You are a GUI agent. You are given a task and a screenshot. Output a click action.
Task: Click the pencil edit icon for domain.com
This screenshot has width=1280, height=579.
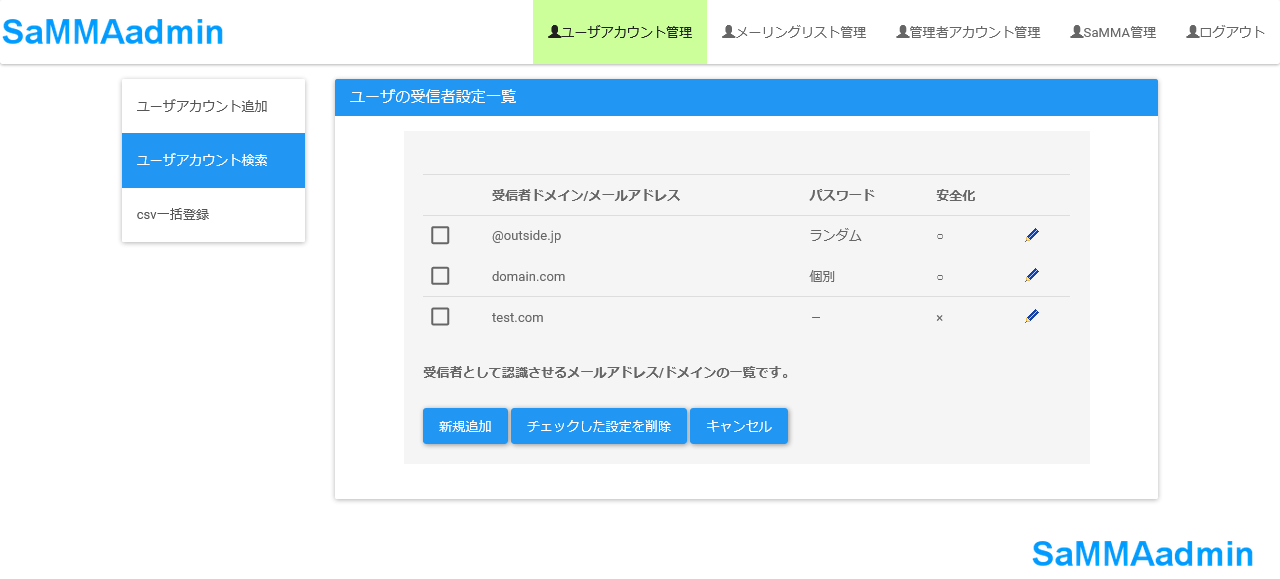point(1032,275)
